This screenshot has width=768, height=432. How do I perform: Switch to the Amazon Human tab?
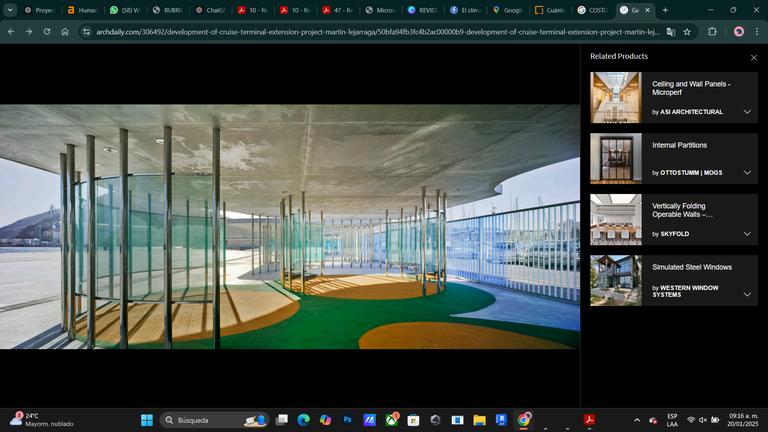(x=82, y=10)
